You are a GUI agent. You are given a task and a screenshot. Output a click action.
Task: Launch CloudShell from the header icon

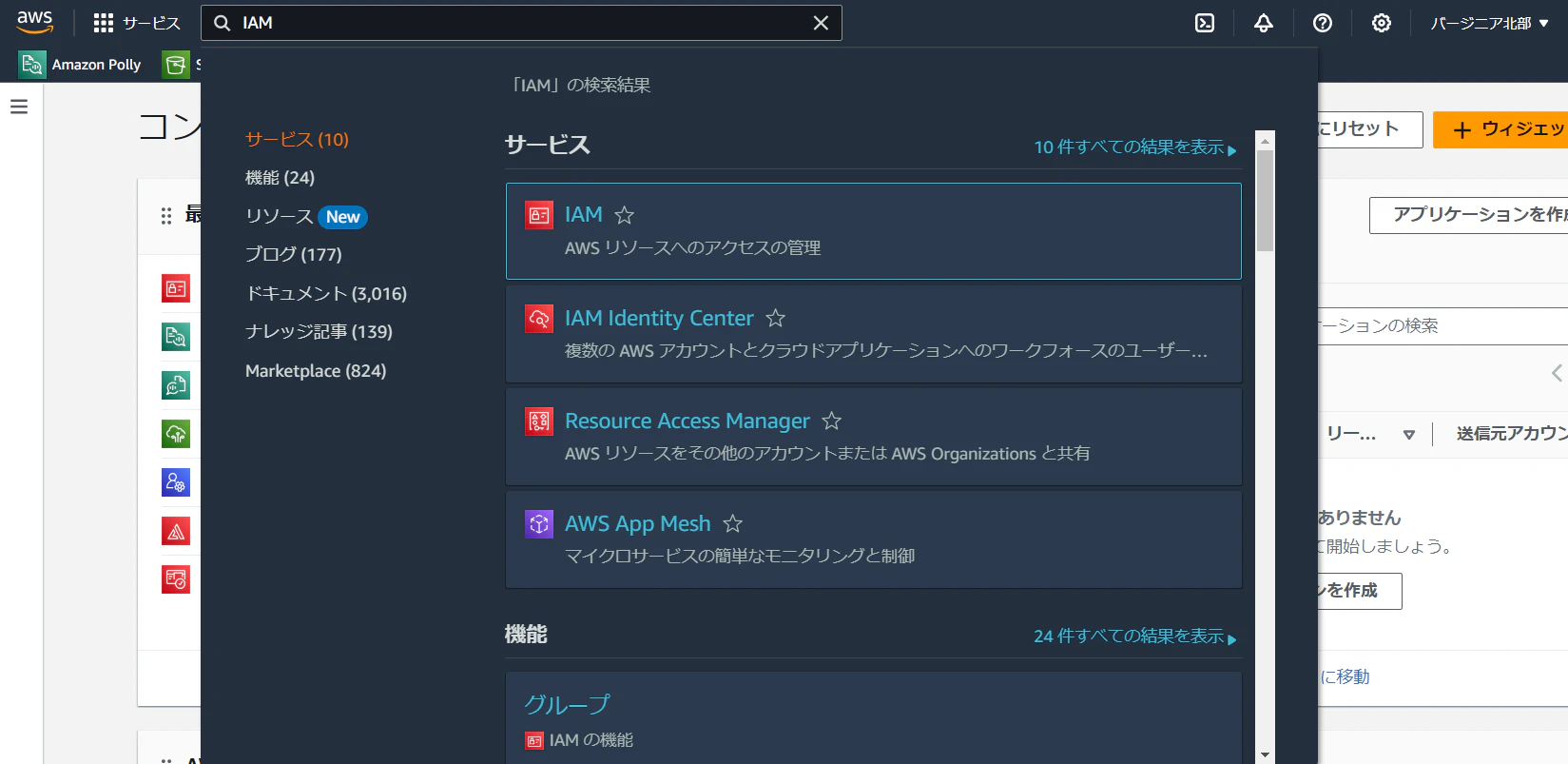point(1205,23)
